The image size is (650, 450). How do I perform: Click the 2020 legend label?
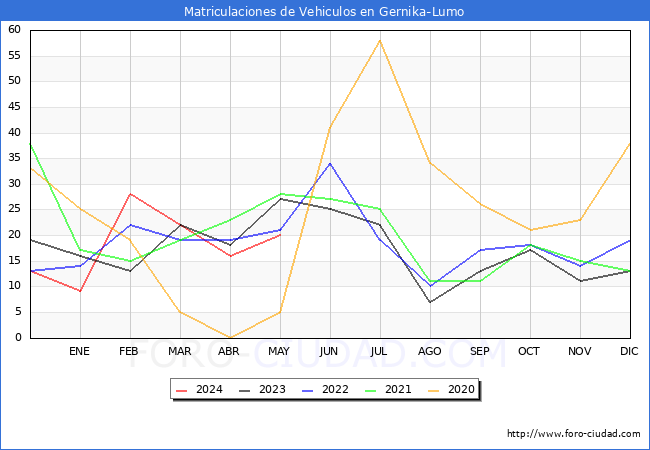click(461, 390)
